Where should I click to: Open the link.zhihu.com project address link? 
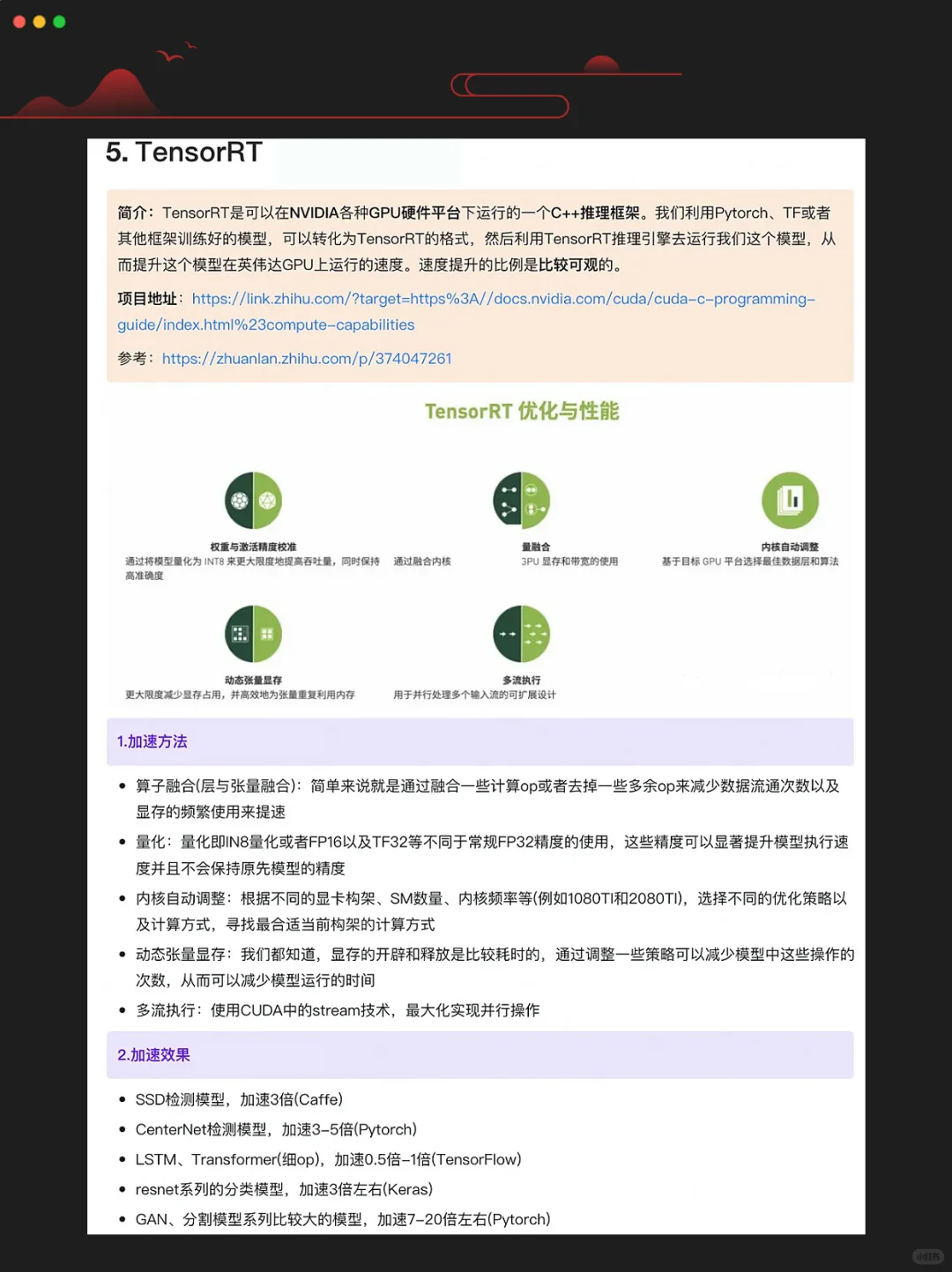coord(466,311)
